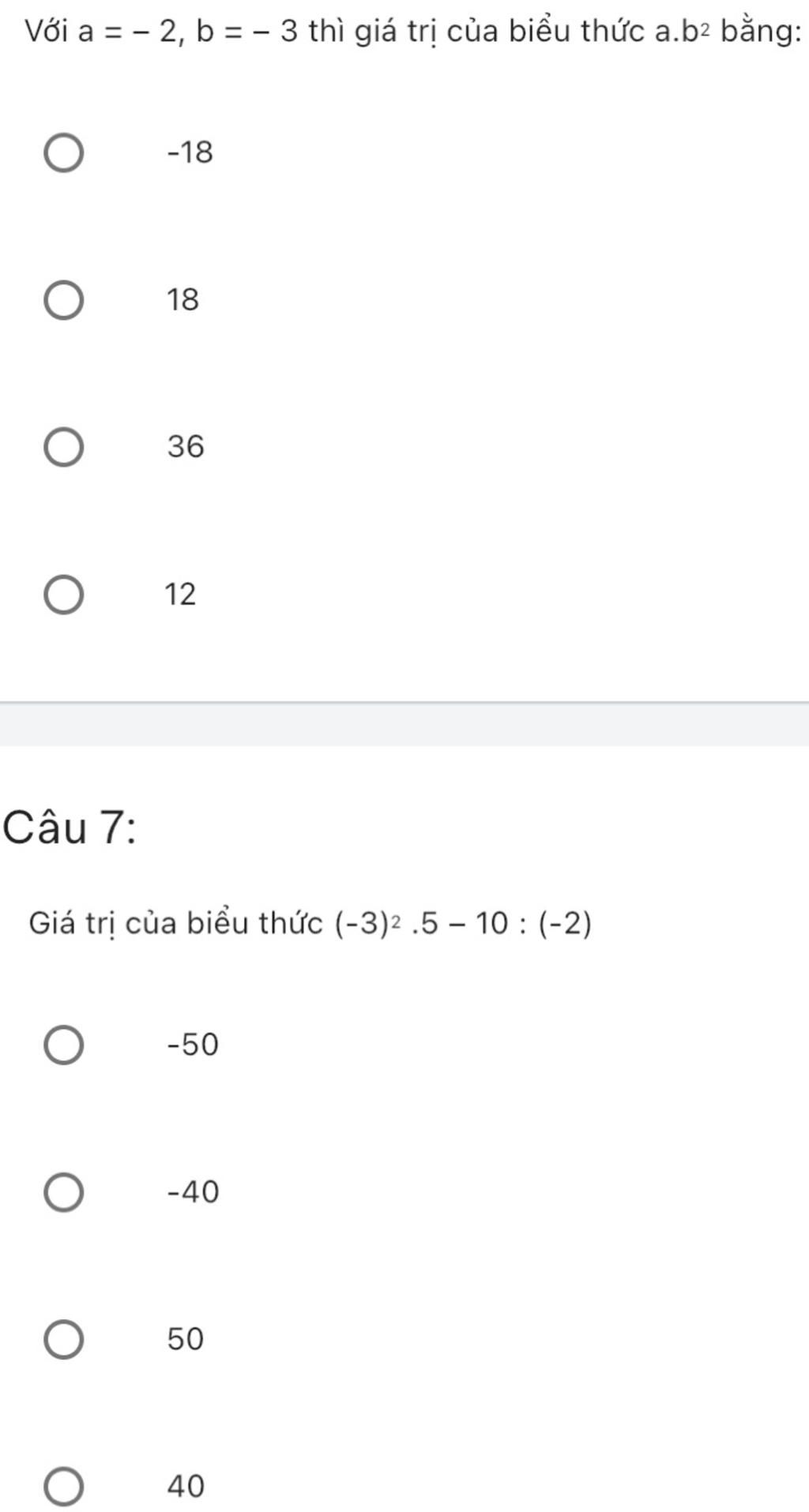
Task: Choose the radio option labeled 12
Action: 63,595
